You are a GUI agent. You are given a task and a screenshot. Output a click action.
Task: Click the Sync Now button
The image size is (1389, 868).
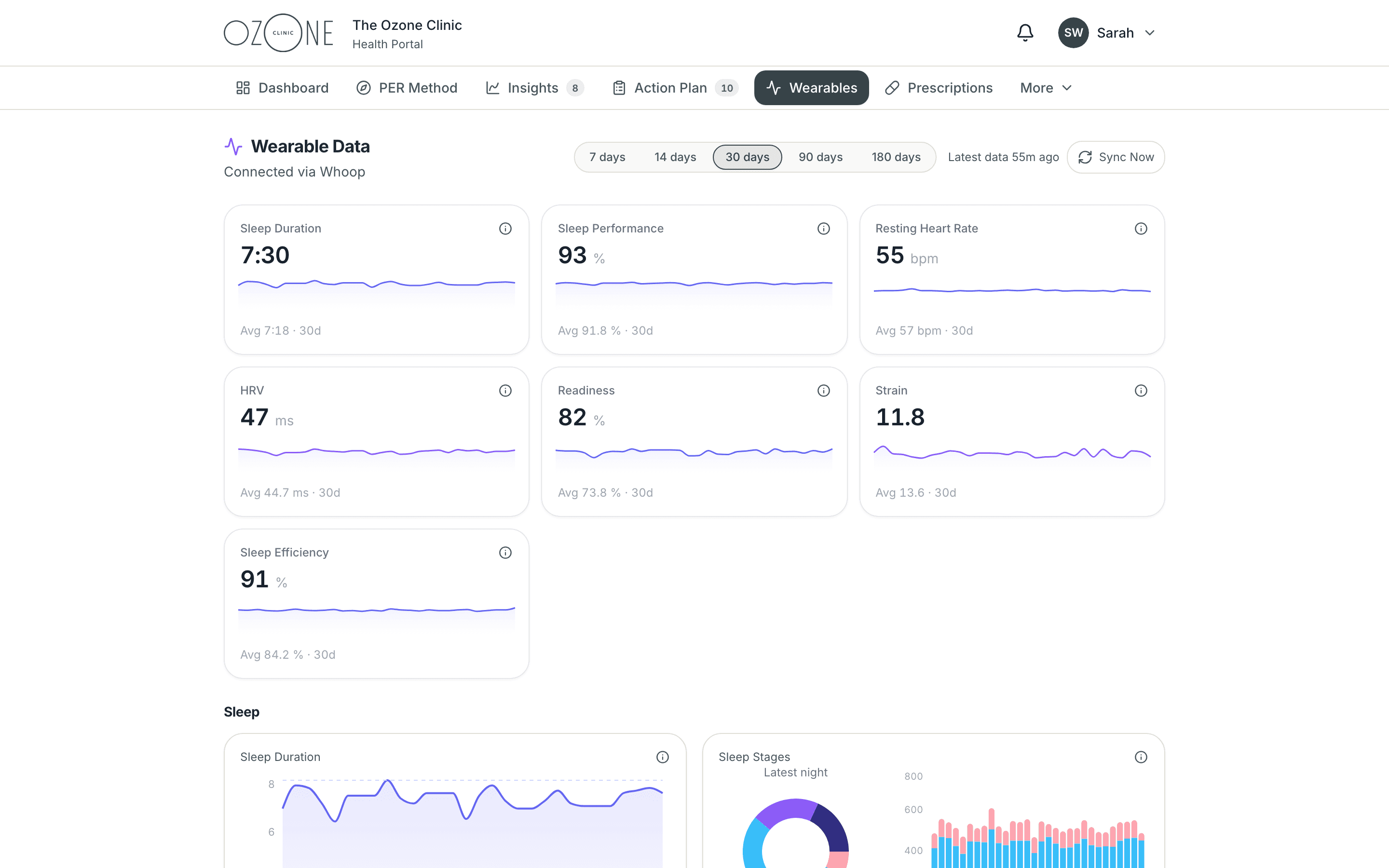[1115, 157]
